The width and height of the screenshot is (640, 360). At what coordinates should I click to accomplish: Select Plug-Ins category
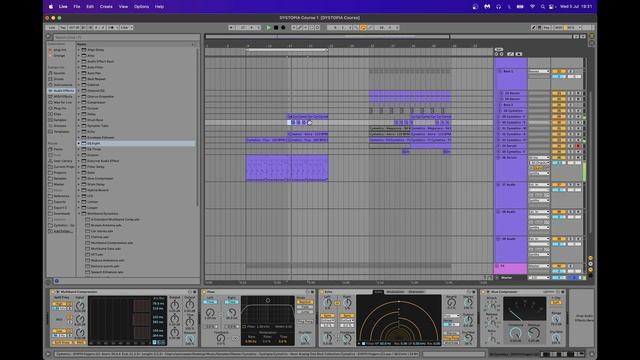pyautogui.click(x=60, y=108)
